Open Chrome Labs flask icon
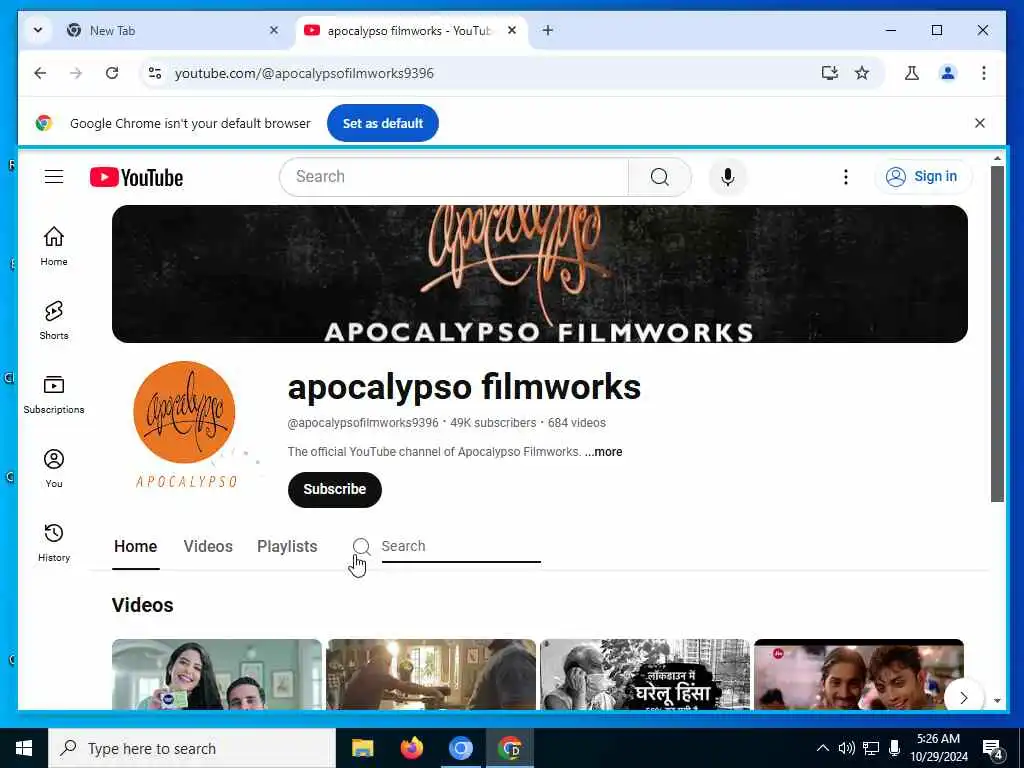Viewport: 1024px width, 768px height. [x=912, y=73]
